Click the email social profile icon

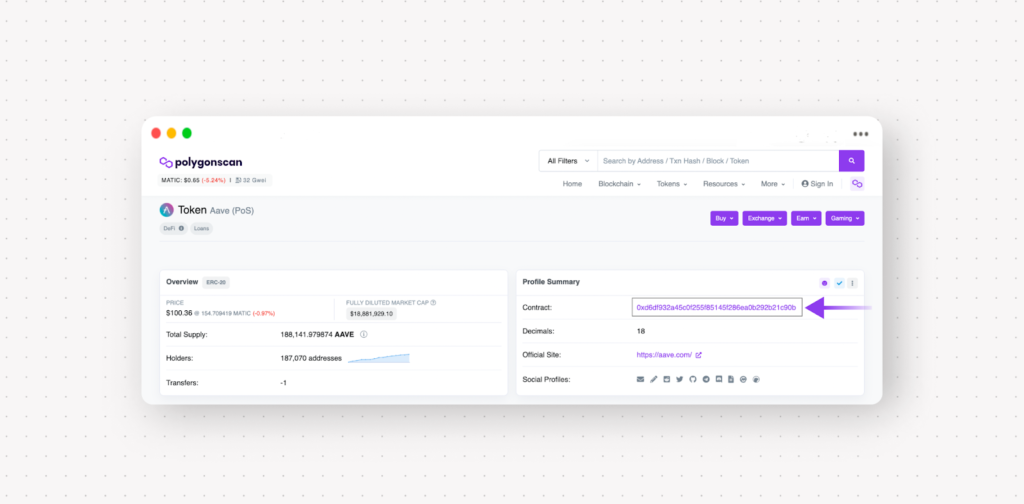point(640,379)
